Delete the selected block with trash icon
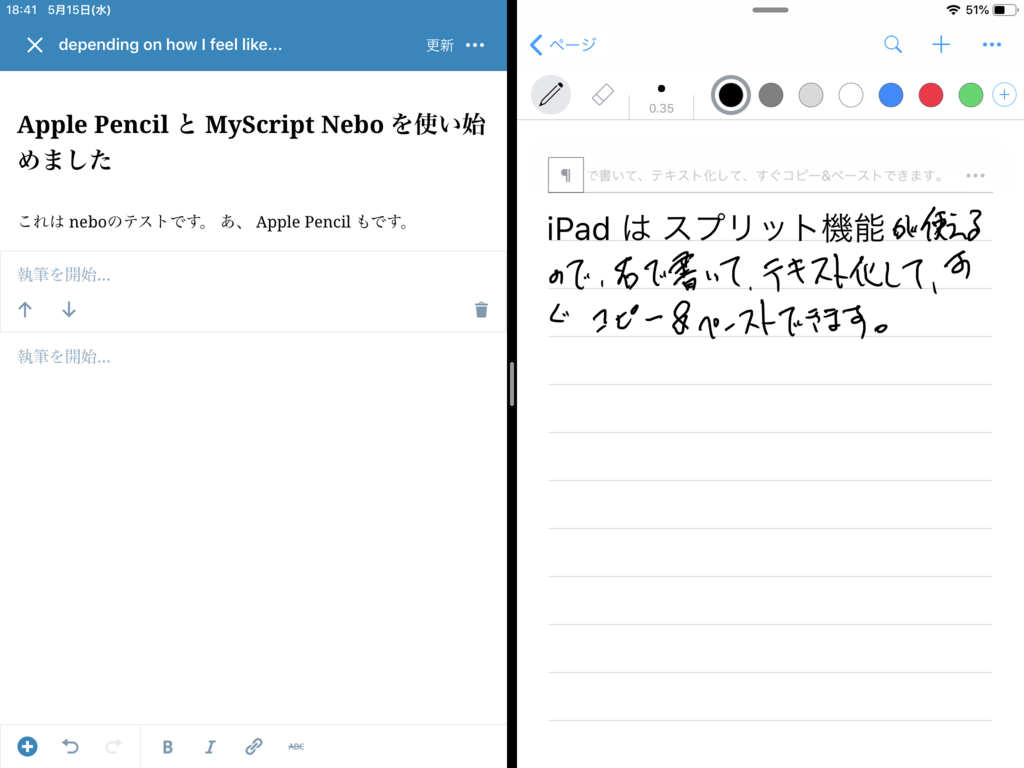The height and width of the screenshot is (768, 1024). [481, 310]
